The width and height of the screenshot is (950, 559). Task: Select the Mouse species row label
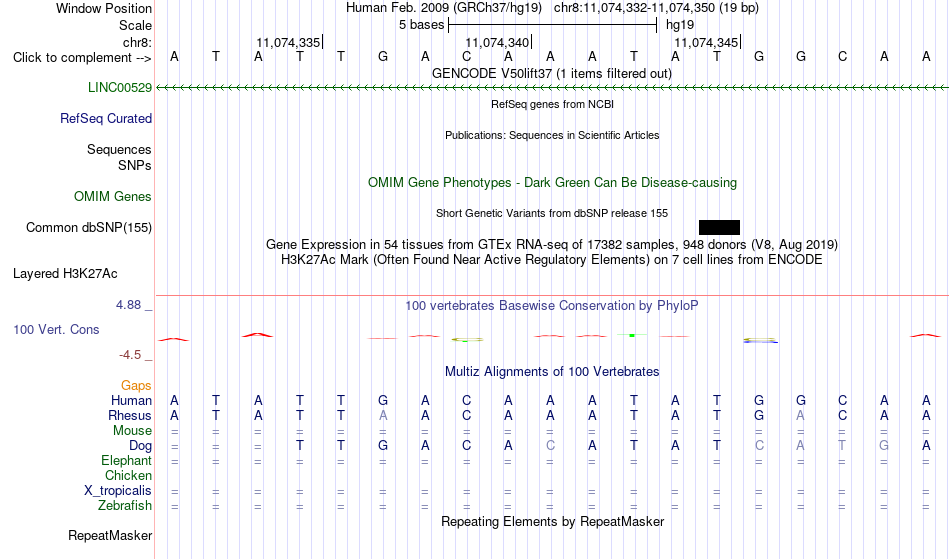(x=133, y=431)
